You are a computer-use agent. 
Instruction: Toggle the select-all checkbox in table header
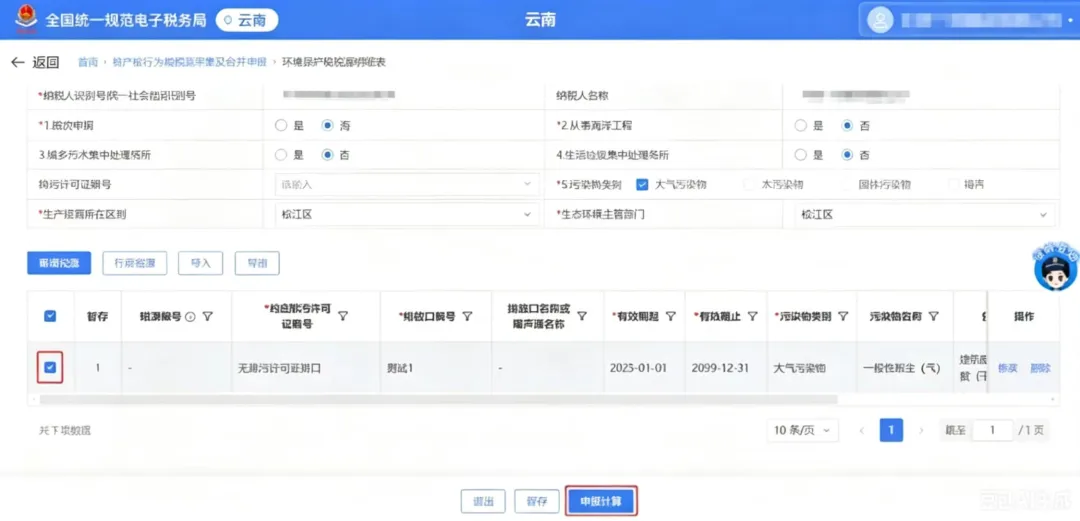pos(50,316)
